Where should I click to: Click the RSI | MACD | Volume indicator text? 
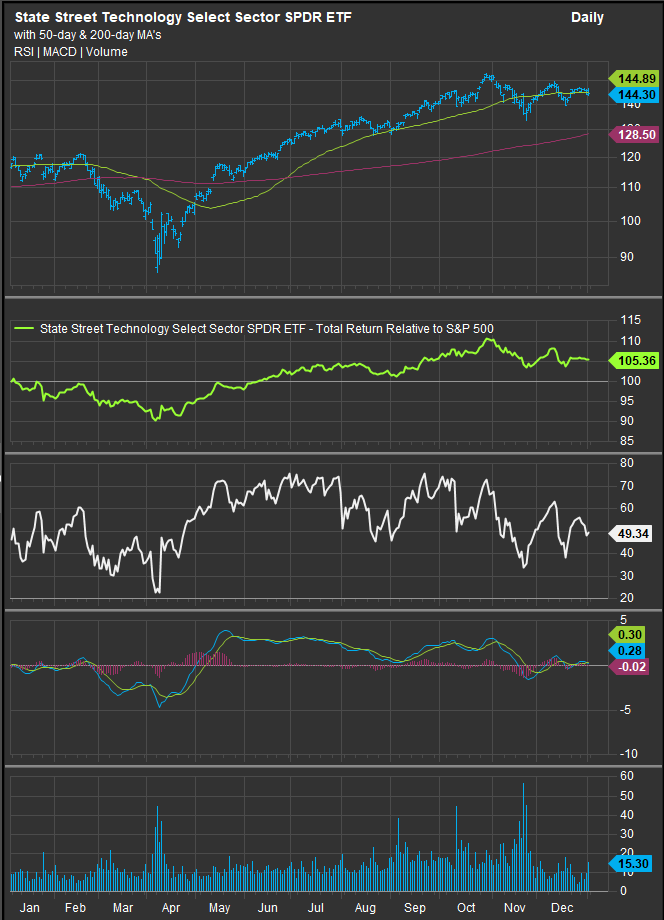(71, 52)
